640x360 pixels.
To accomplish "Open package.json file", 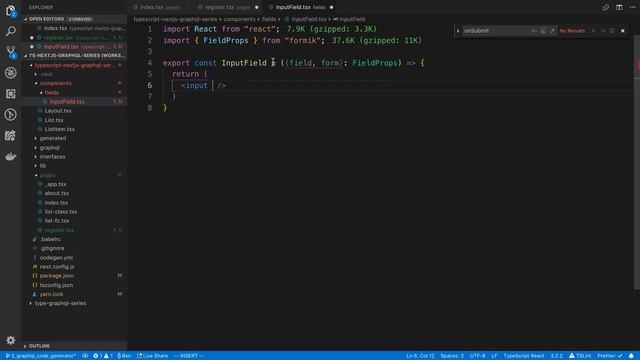I will tap(74, 276).
